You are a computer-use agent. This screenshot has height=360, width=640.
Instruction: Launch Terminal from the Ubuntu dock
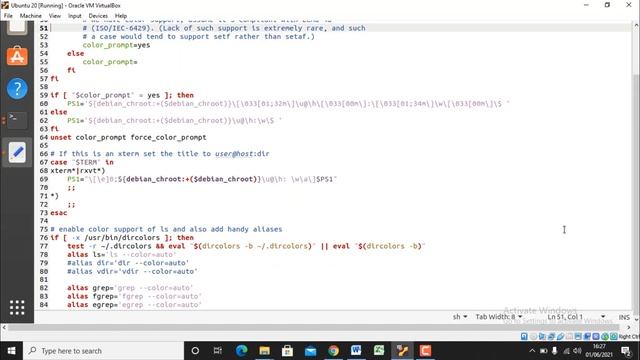pos(17,120)
